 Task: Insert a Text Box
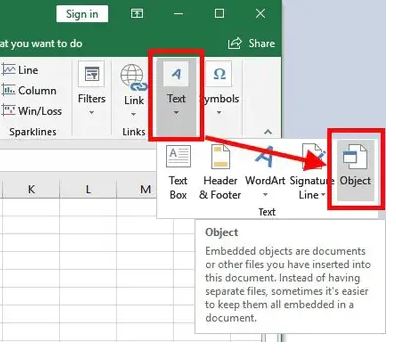178,172
